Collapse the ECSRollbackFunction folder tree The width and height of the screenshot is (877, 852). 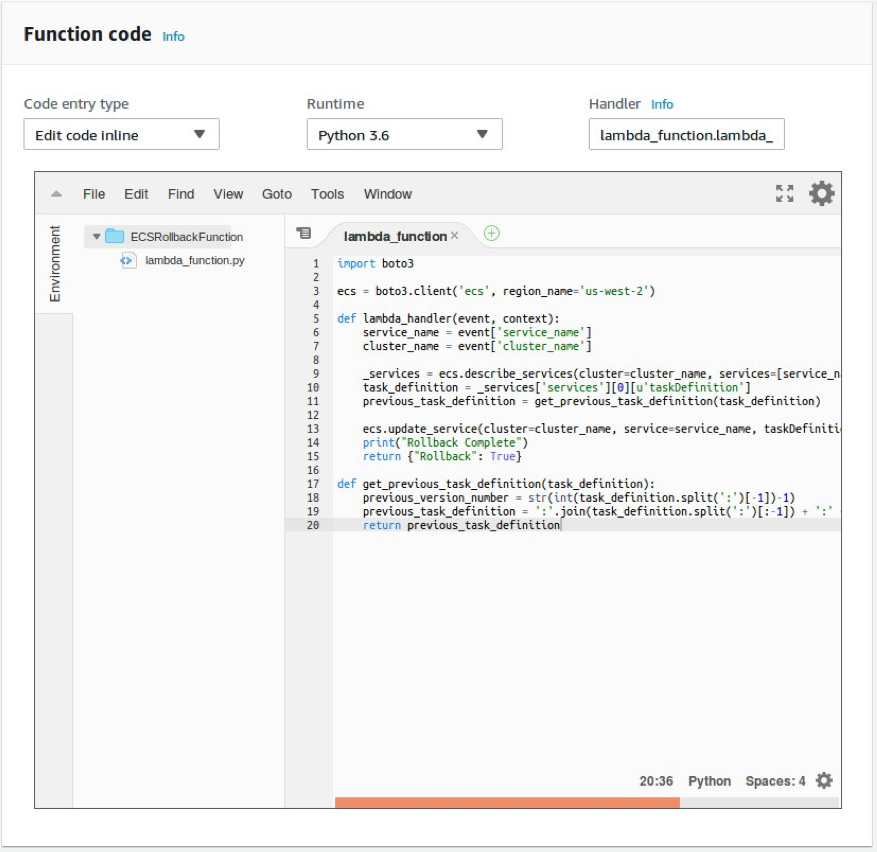click(96, 237)
